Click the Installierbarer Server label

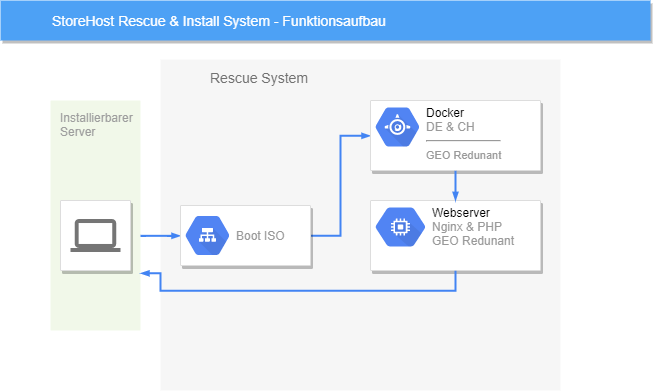tap(96, 125)
